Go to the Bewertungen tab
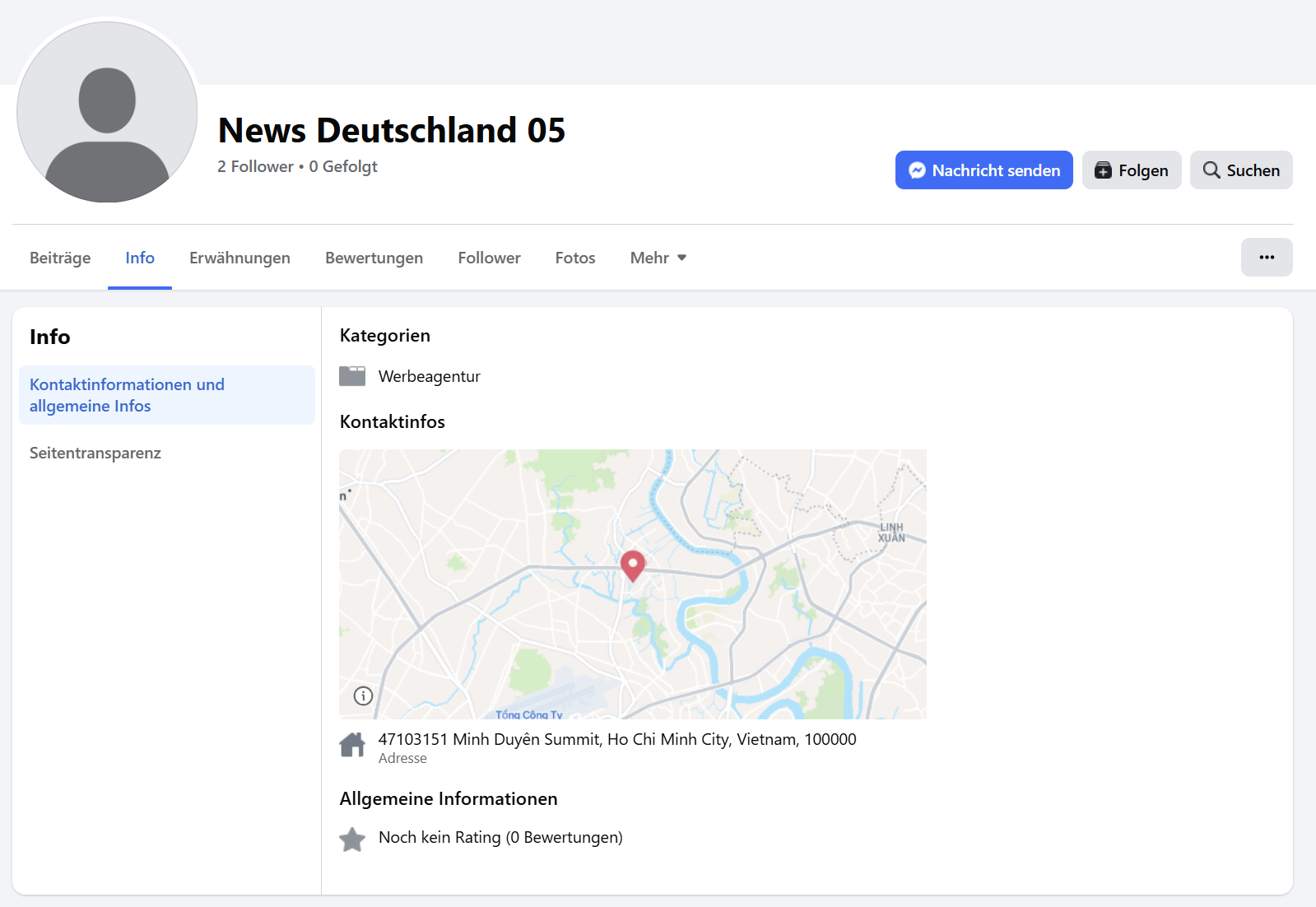This screenshot has width=1316, height=907. tap(374, 258)
